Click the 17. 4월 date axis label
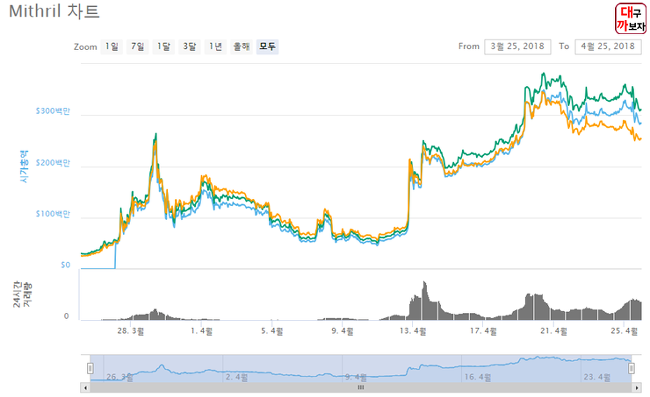The image size is (650, 397). [x=483, y=331]
